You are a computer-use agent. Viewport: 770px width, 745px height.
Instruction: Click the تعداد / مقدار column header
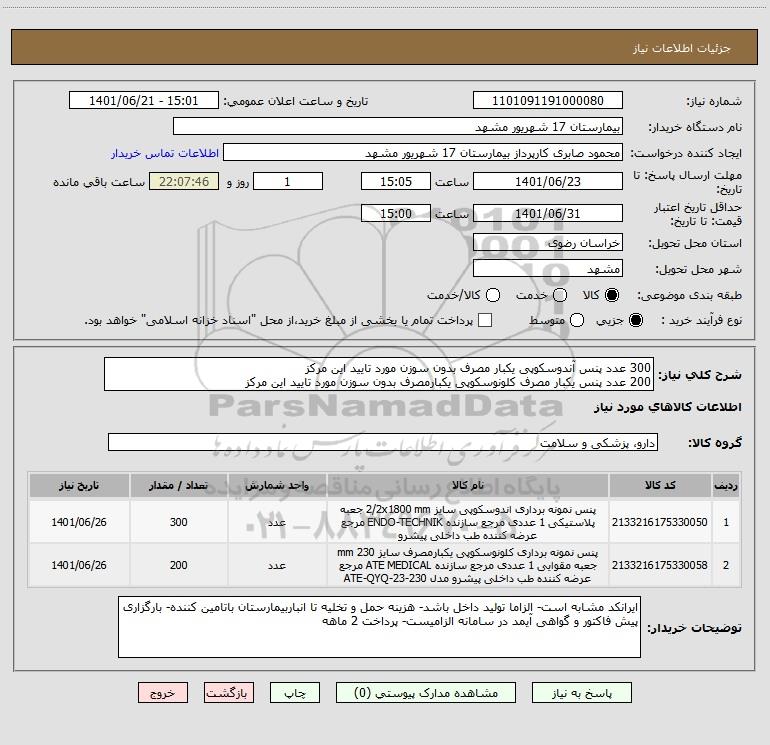(x=178, y=485)
